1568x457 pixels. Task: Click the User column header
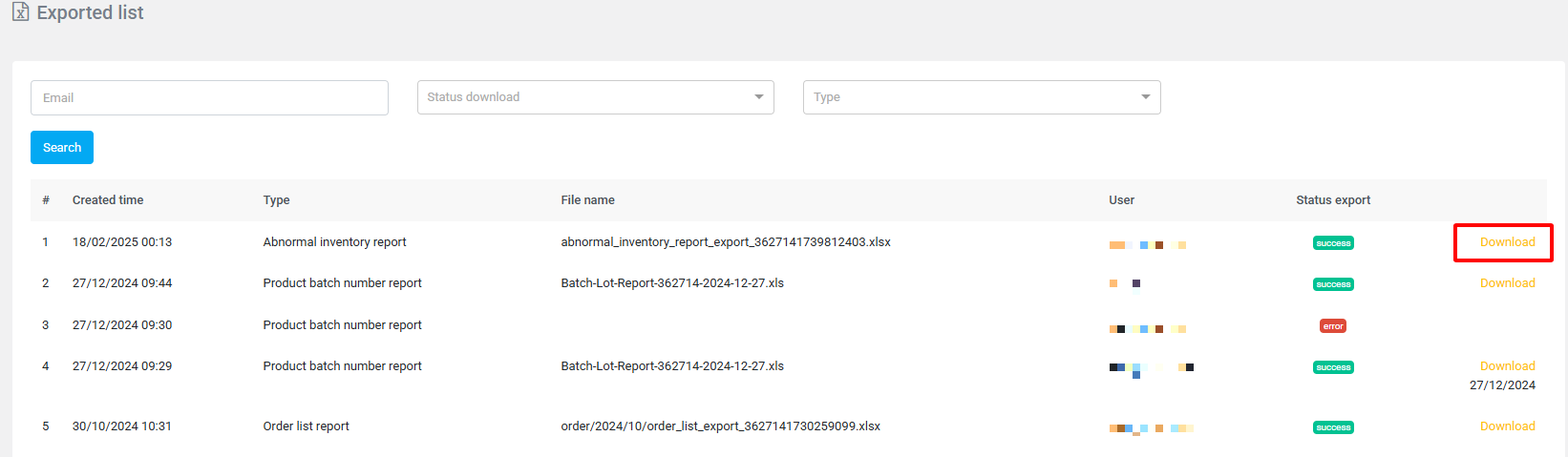pyautogui.click(x=1121, y=200)
